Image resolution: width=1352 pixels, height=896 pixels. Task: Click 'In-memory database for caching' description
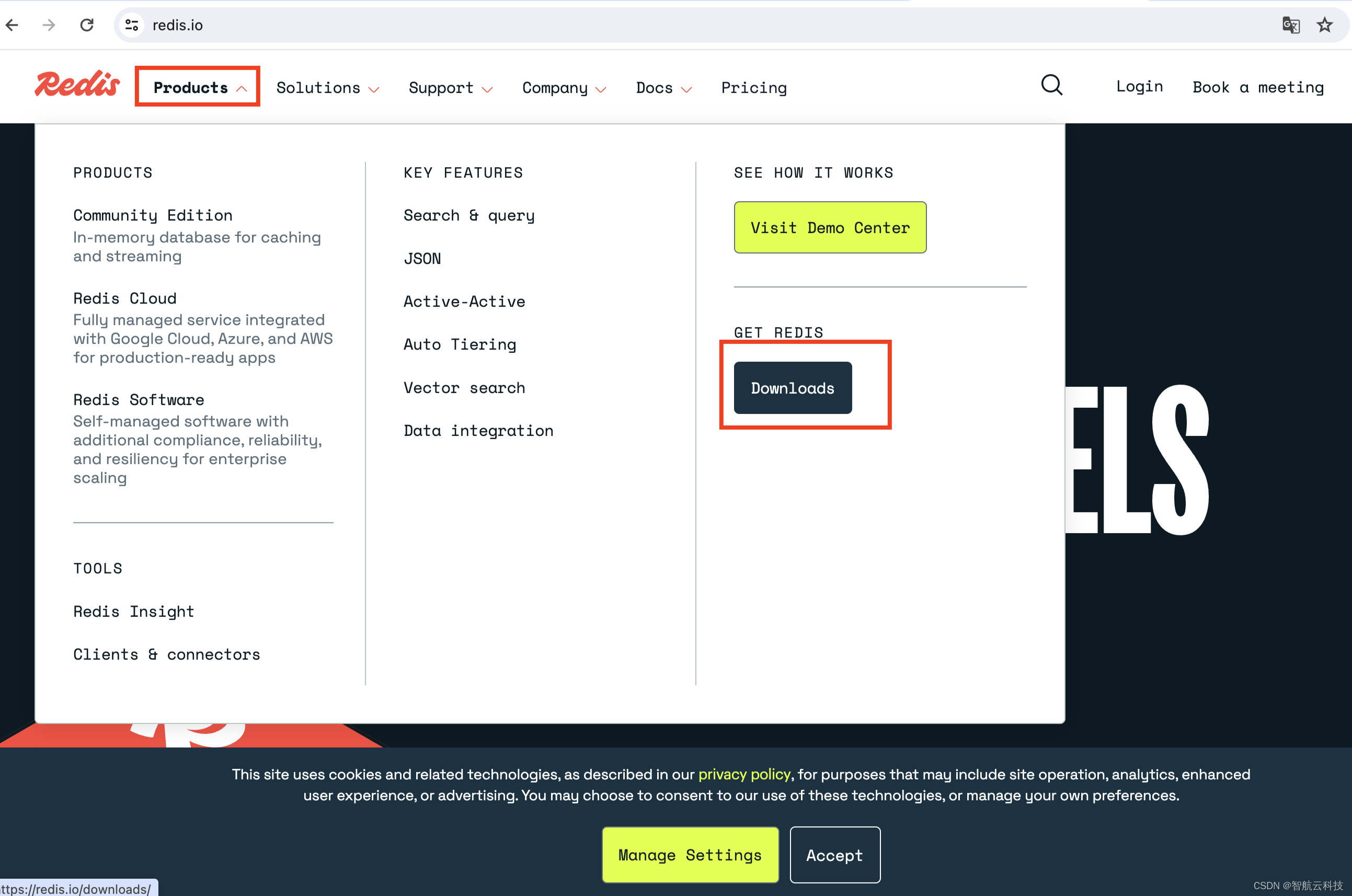(x=197, y=247)
